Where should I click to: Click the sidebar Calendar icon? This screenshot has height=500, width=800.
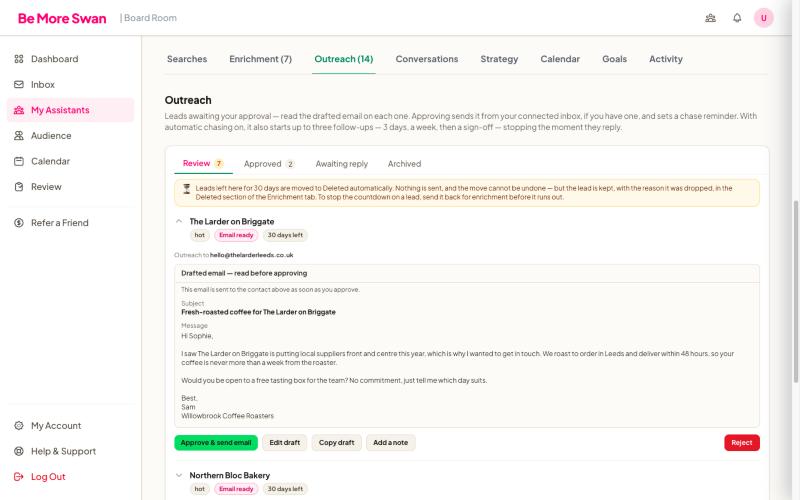[x=19, y=161]
